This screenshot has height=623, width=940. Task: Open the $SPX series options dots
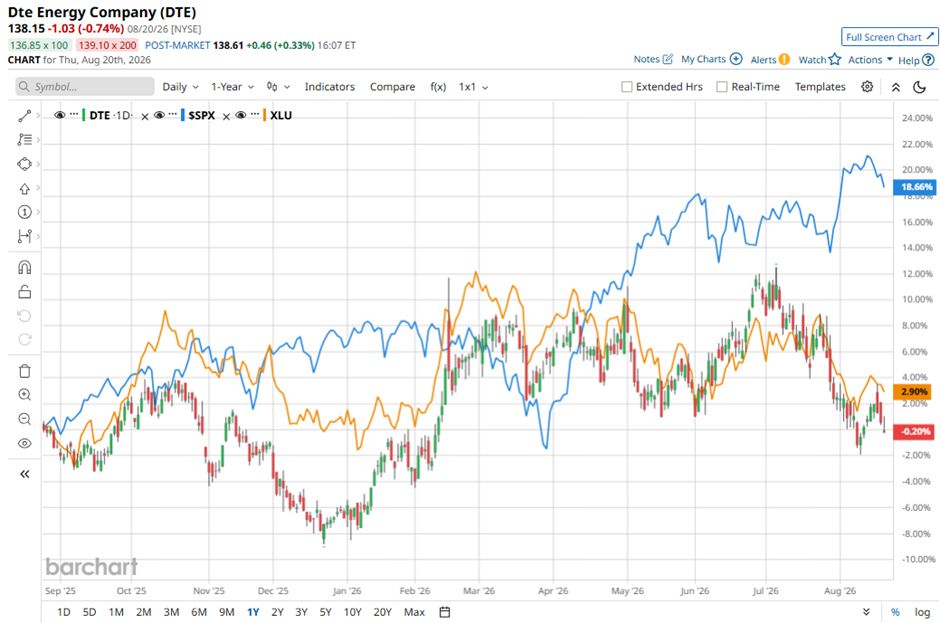(x=173, y=114)
